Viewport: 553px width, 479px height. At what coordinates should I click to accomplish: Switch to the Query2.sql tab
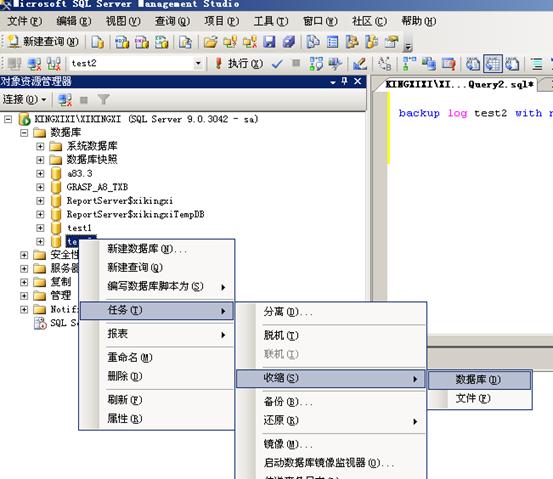pos(459,85)
